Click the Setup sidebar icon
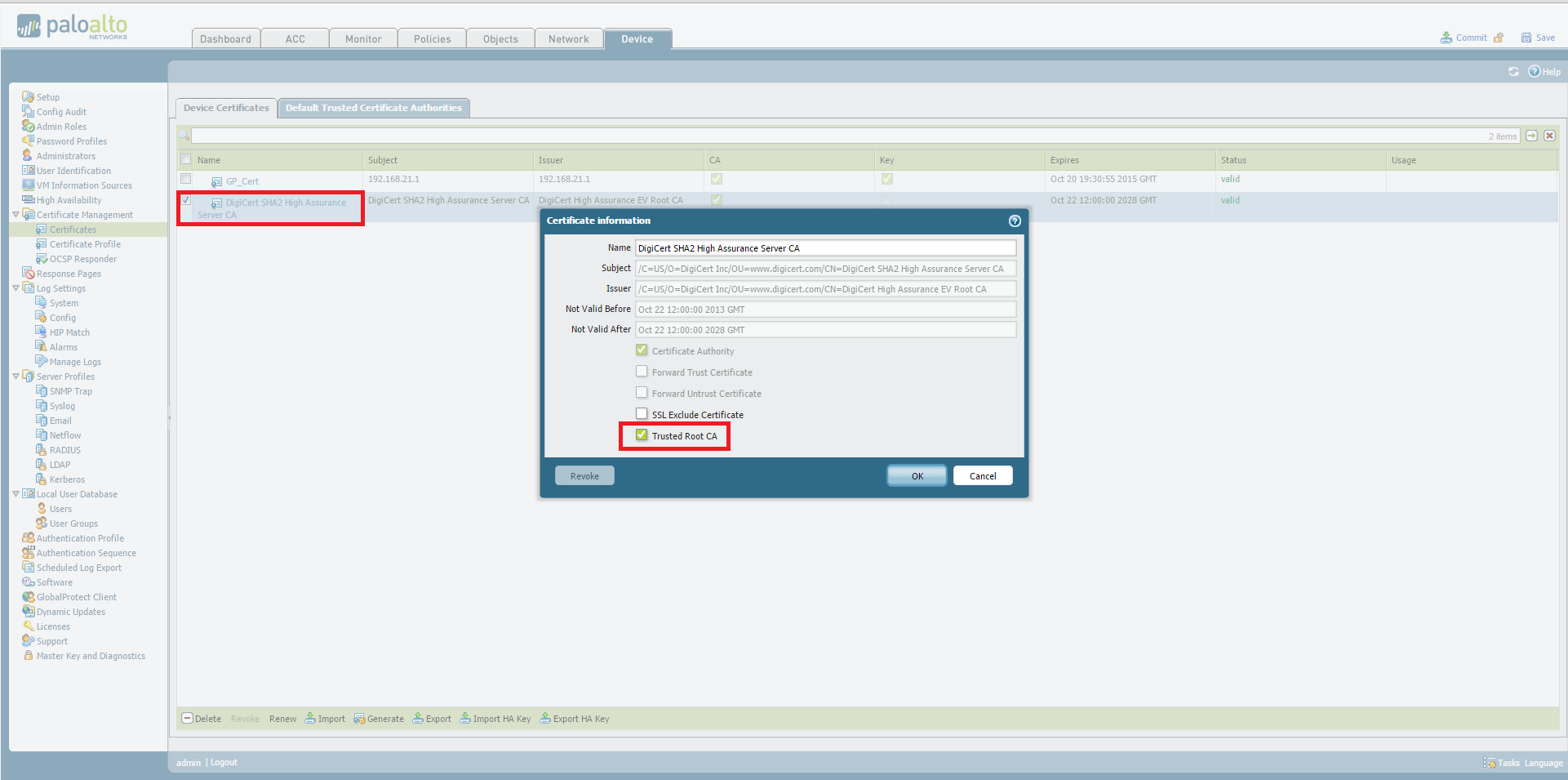 [28, 97]
